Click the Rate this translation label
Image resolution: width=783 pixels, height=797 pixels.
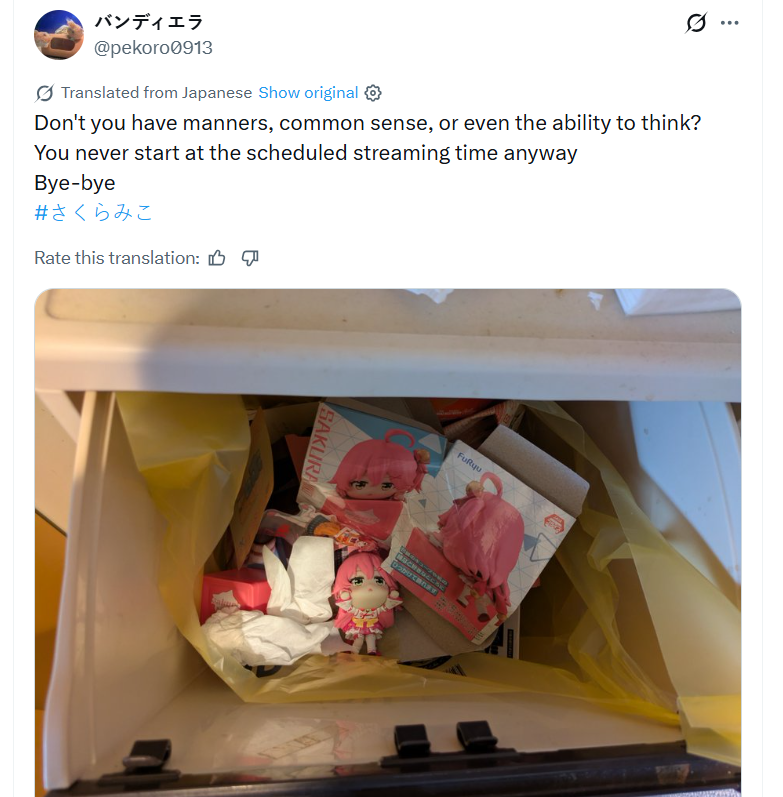(x=117, y=258)
